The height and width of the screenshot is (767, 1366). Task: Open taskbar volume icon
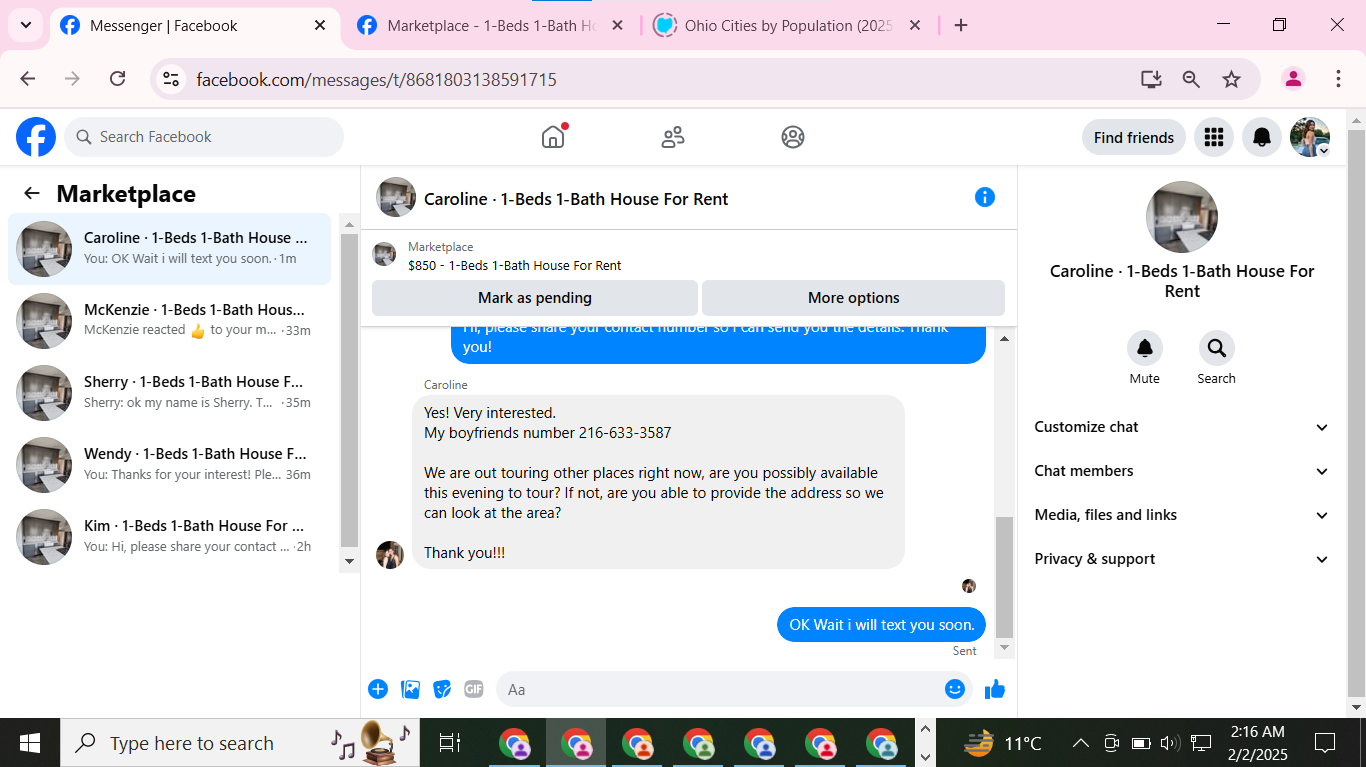[x=1170, y=743]
